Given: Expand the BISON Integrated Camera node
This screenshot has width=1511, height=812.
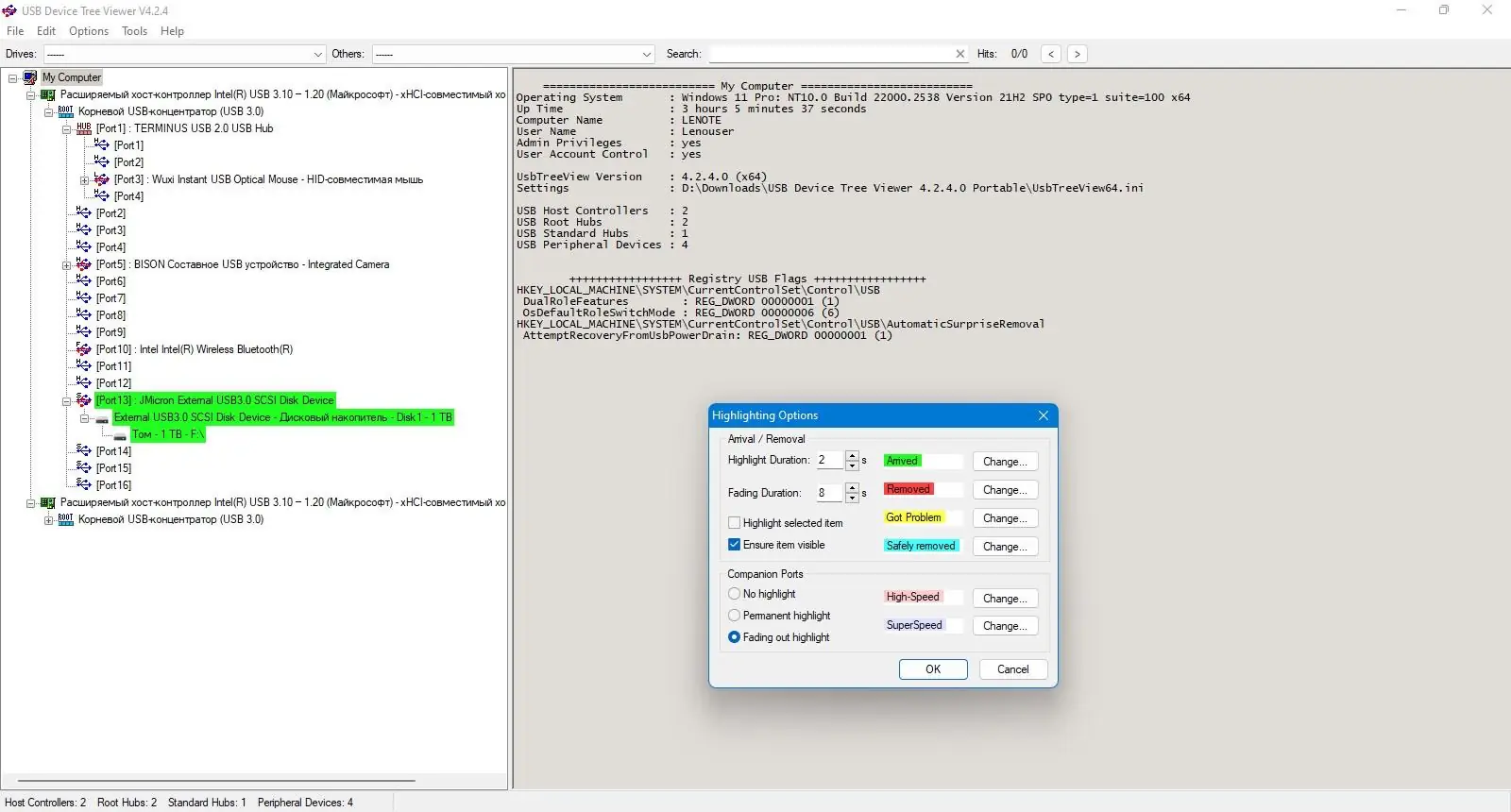Looking at the screenshot, I should 67,264.
